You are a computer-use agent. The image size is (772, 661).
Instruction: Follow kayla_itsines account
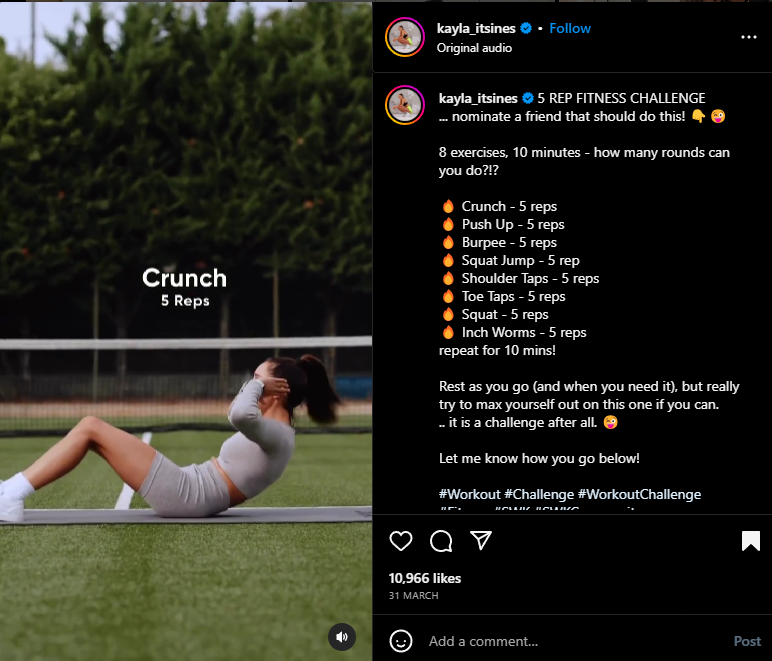pos(570,29)
